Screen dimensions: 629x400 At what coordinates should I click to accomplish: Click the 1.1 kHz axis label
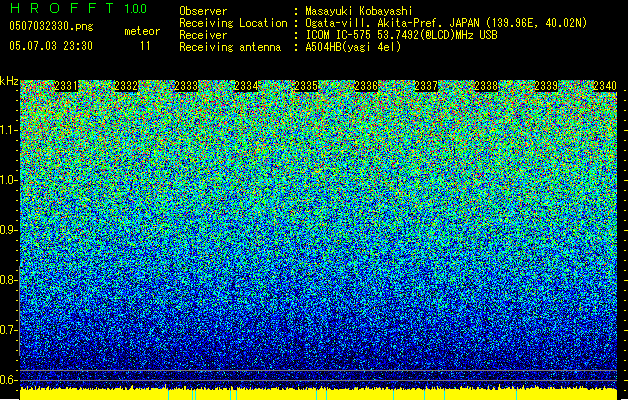click(9, 130)
